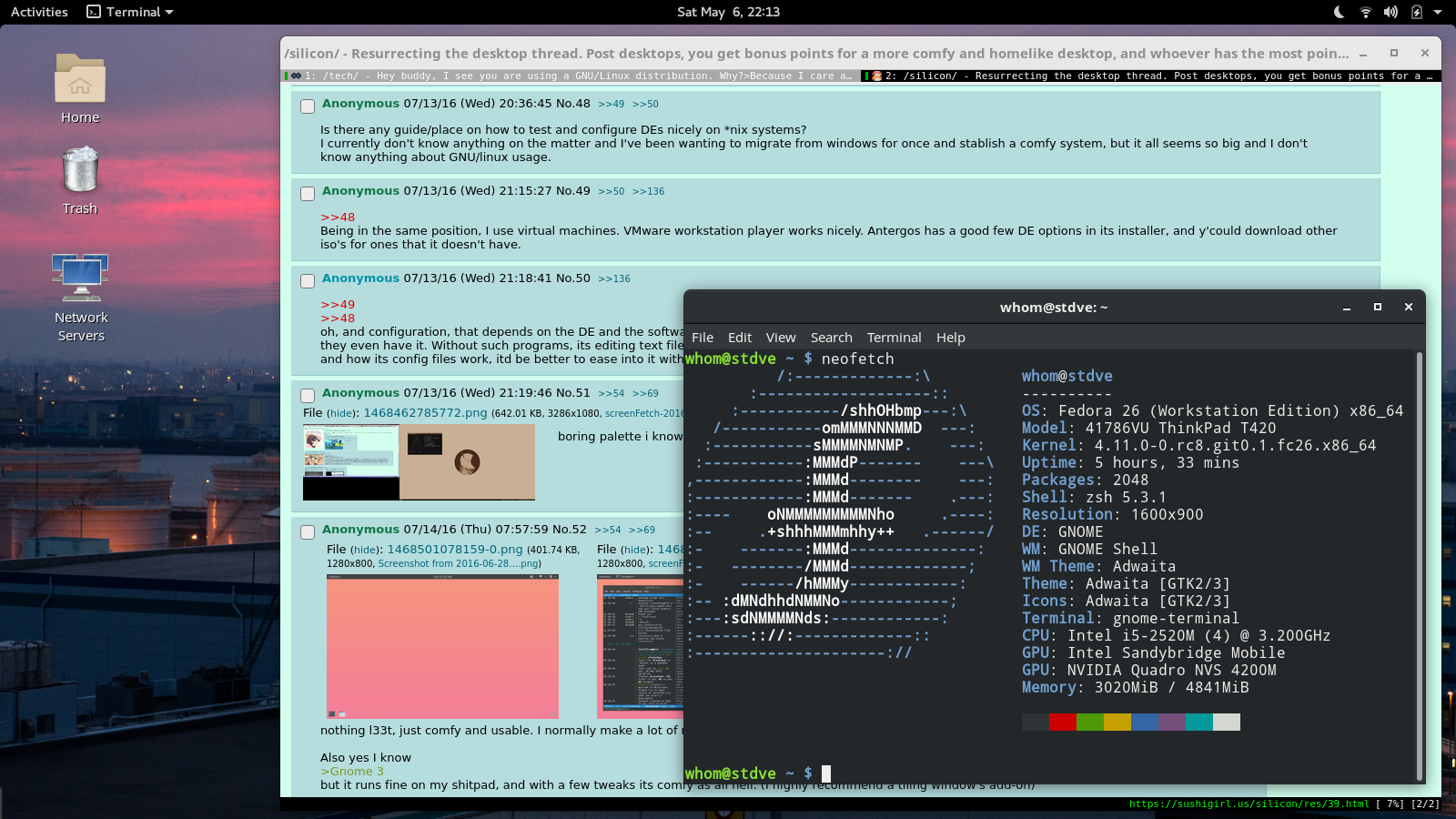Click the Wi-Fi status icon

pos(1365,12)
